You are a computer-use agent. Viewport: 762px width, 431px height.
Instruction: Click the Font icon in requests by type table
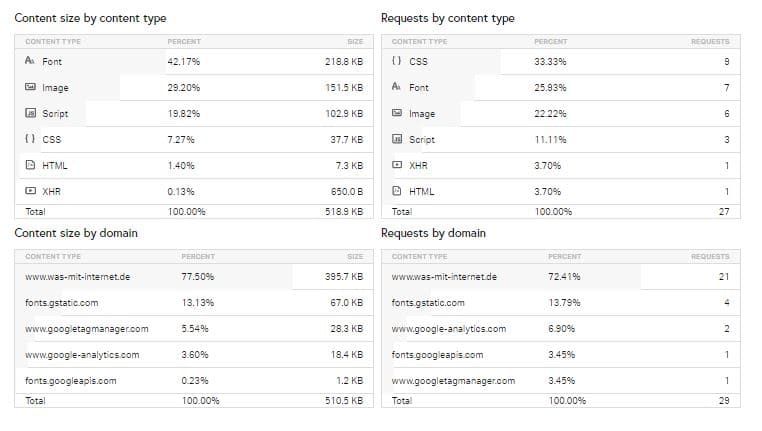click(x=397, y=86)
